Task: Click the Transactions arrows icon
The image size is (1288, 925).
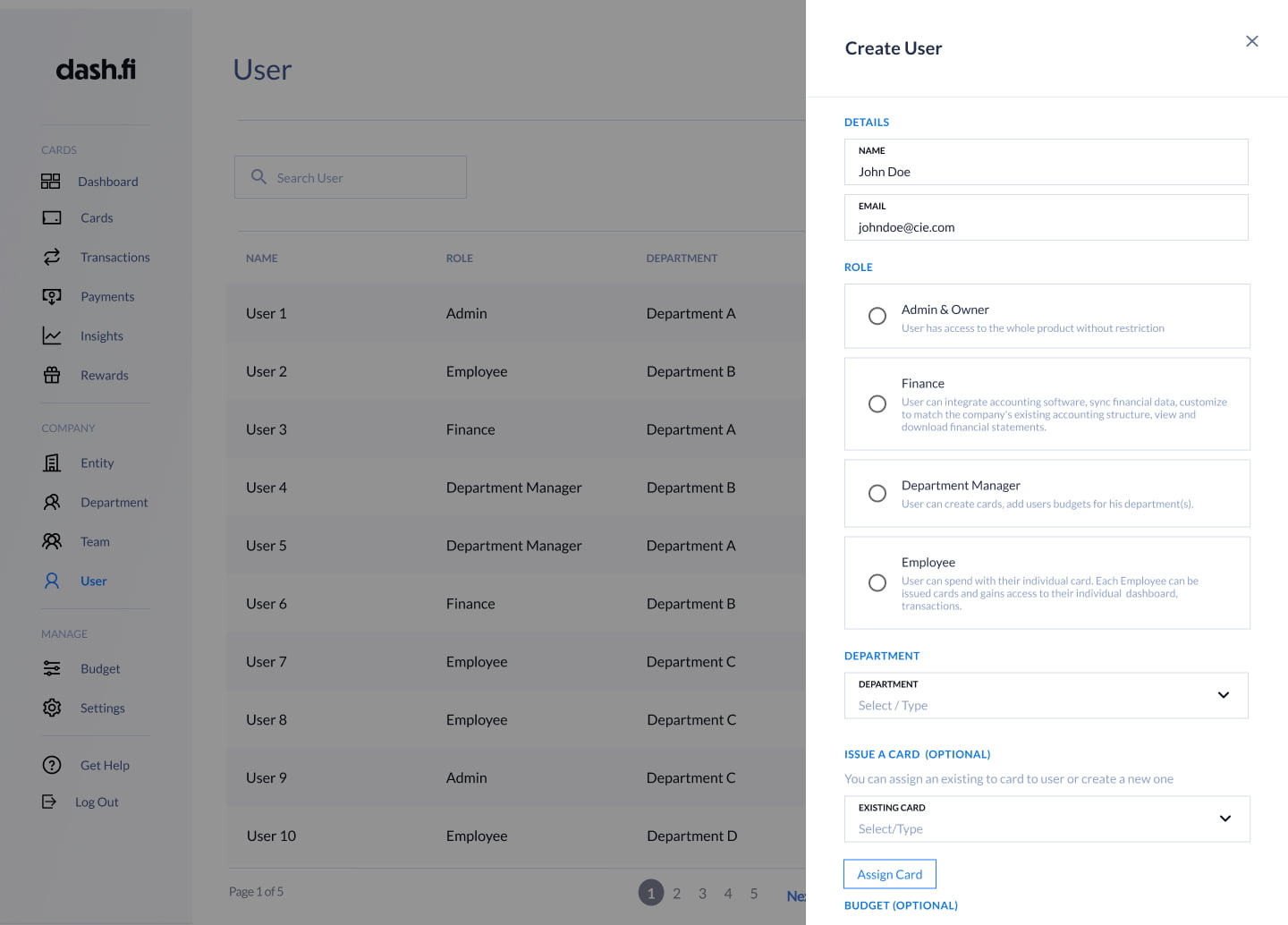Action: 52,257
